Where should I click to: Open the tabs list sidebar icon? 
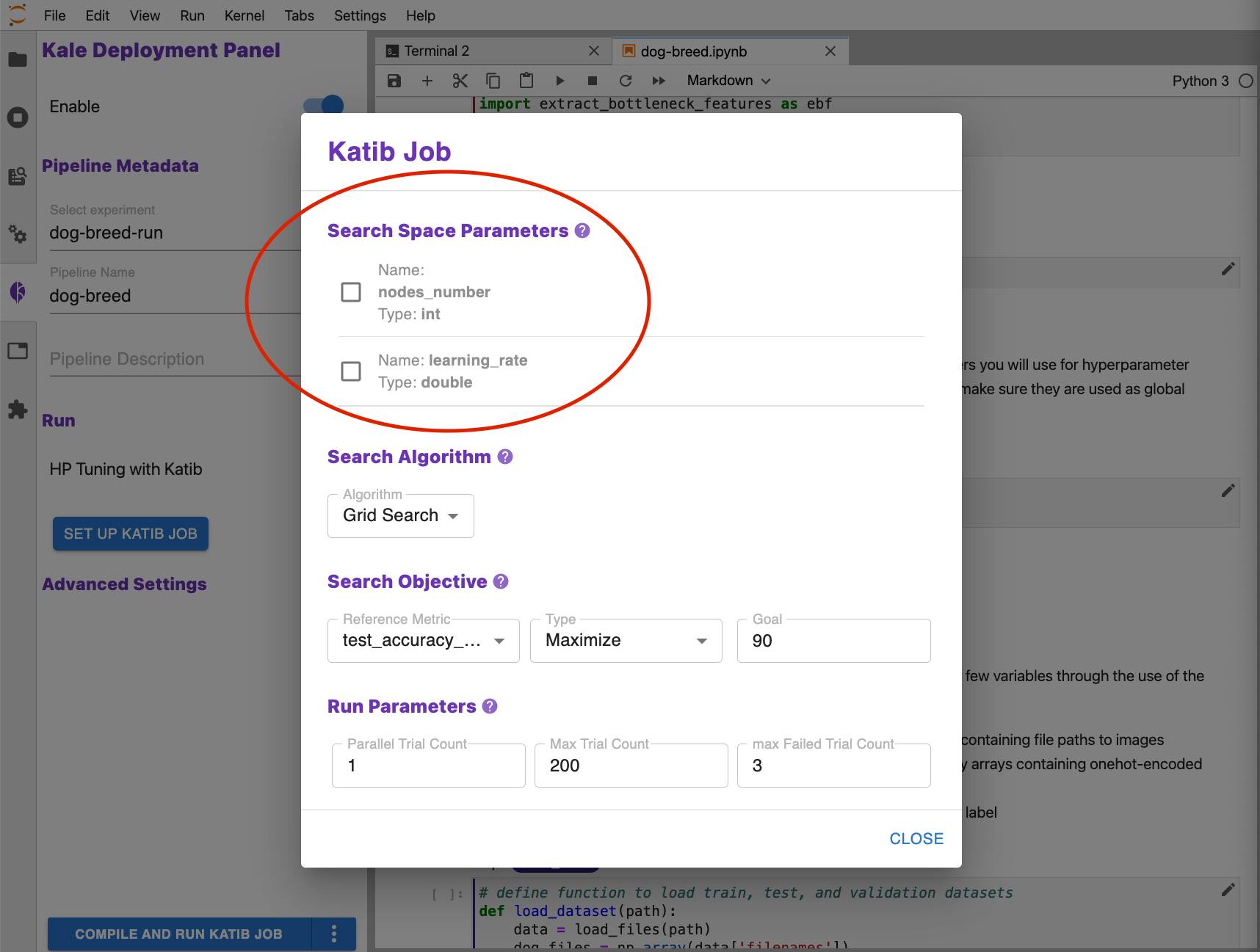(18, 351)
